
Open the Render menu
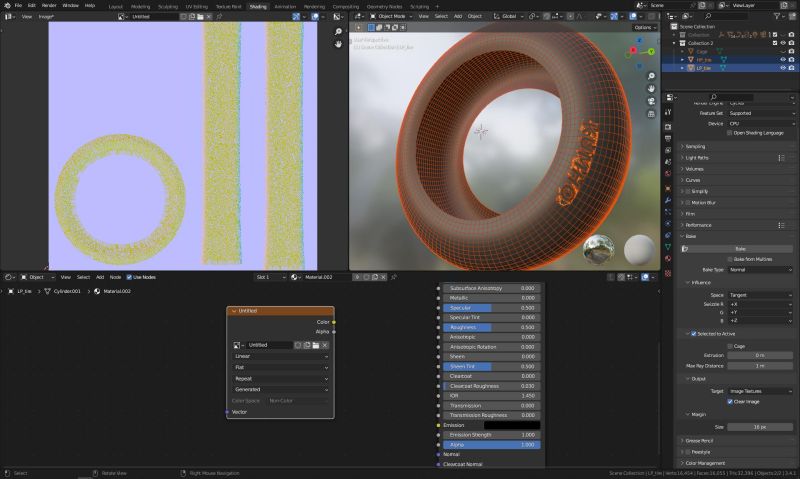(x=49, y=6)
